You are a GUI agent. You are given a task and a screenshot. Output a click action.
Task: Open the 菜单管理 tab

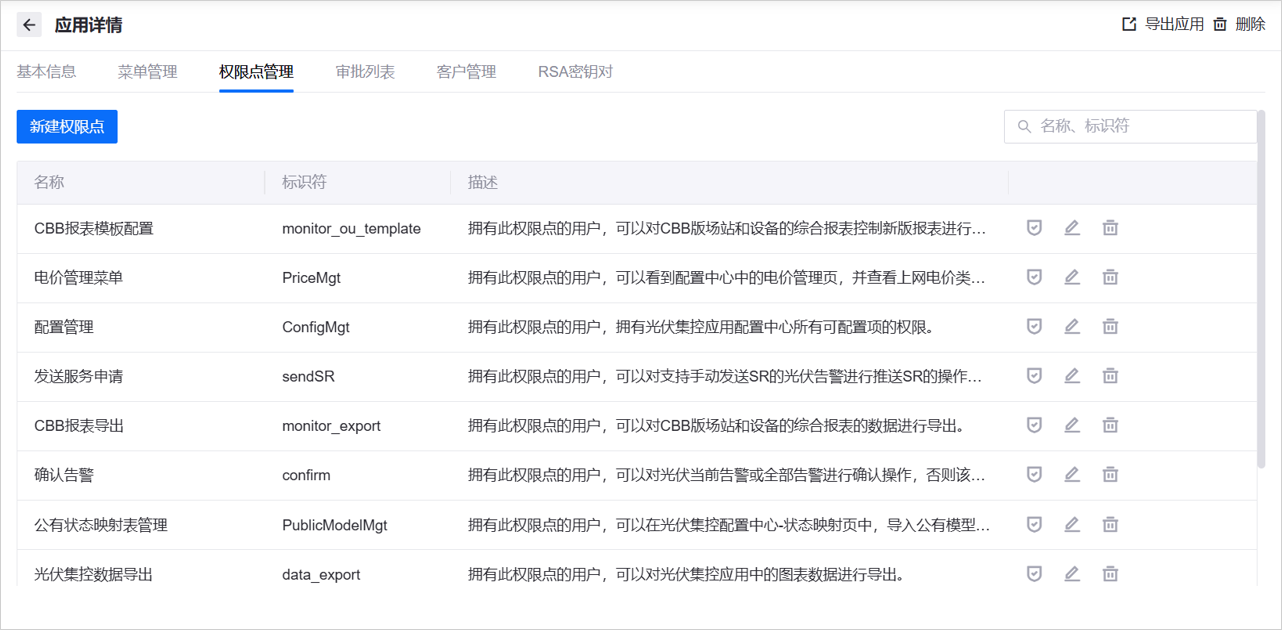click(147, 72)
